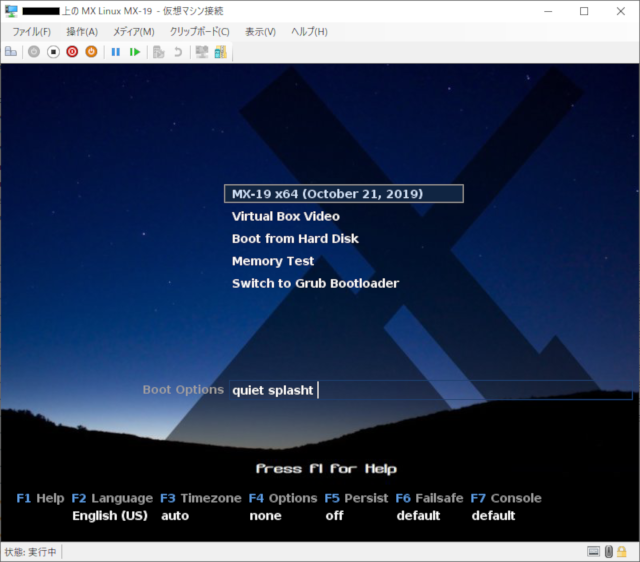The height and width of the screenshot is (562, 640).
Task: Select Virtual Box Video boot entry
Action: (x=286, y=216)
